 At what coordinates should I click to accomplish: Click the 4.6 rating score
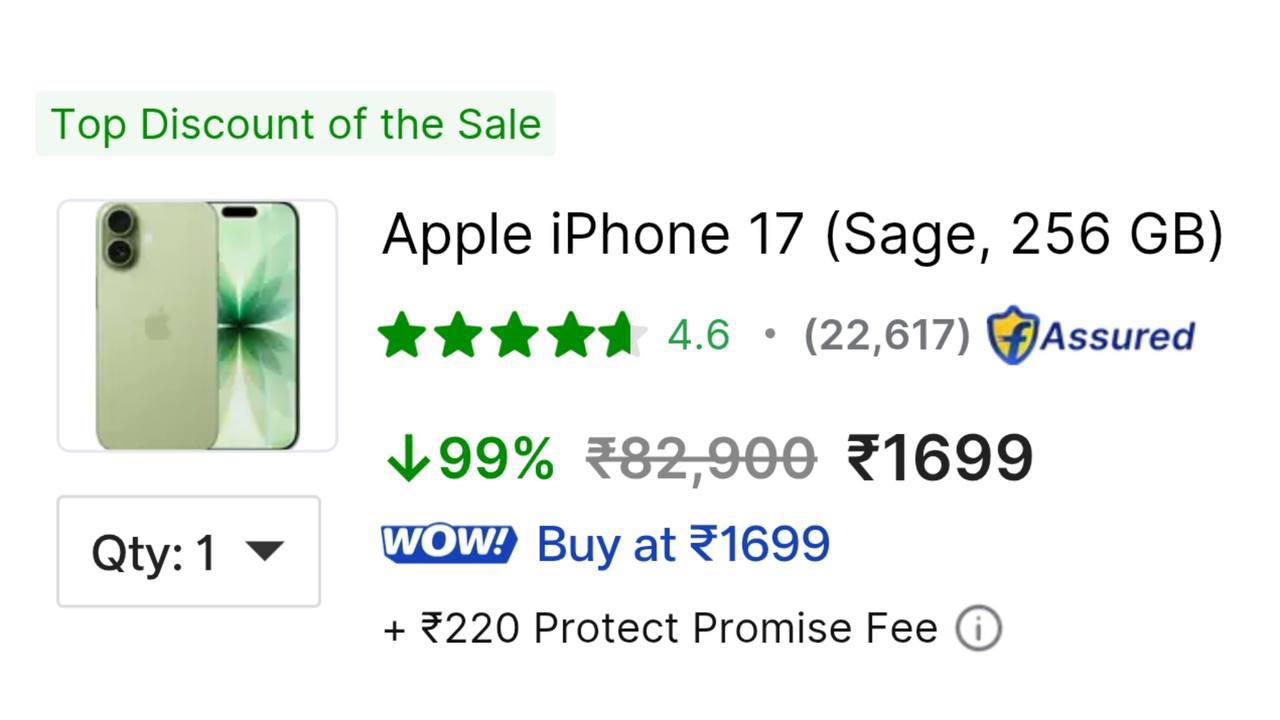pos(698,335)
